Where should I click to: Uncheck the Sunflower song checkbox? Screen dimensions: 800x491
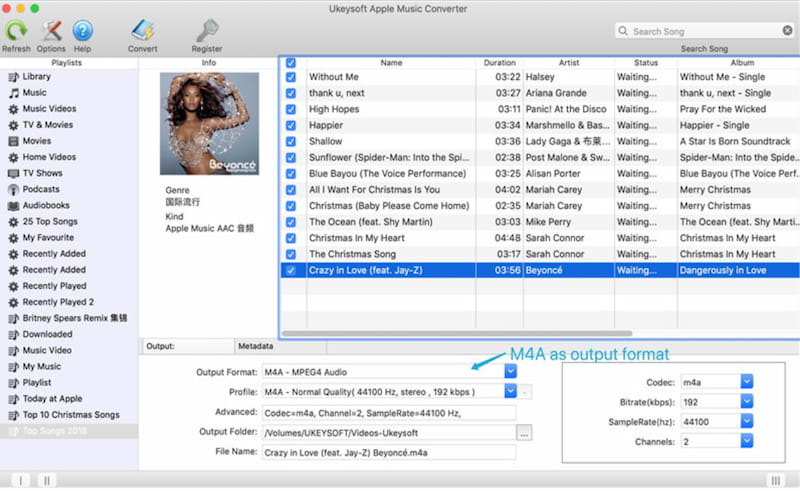[291, 158]
